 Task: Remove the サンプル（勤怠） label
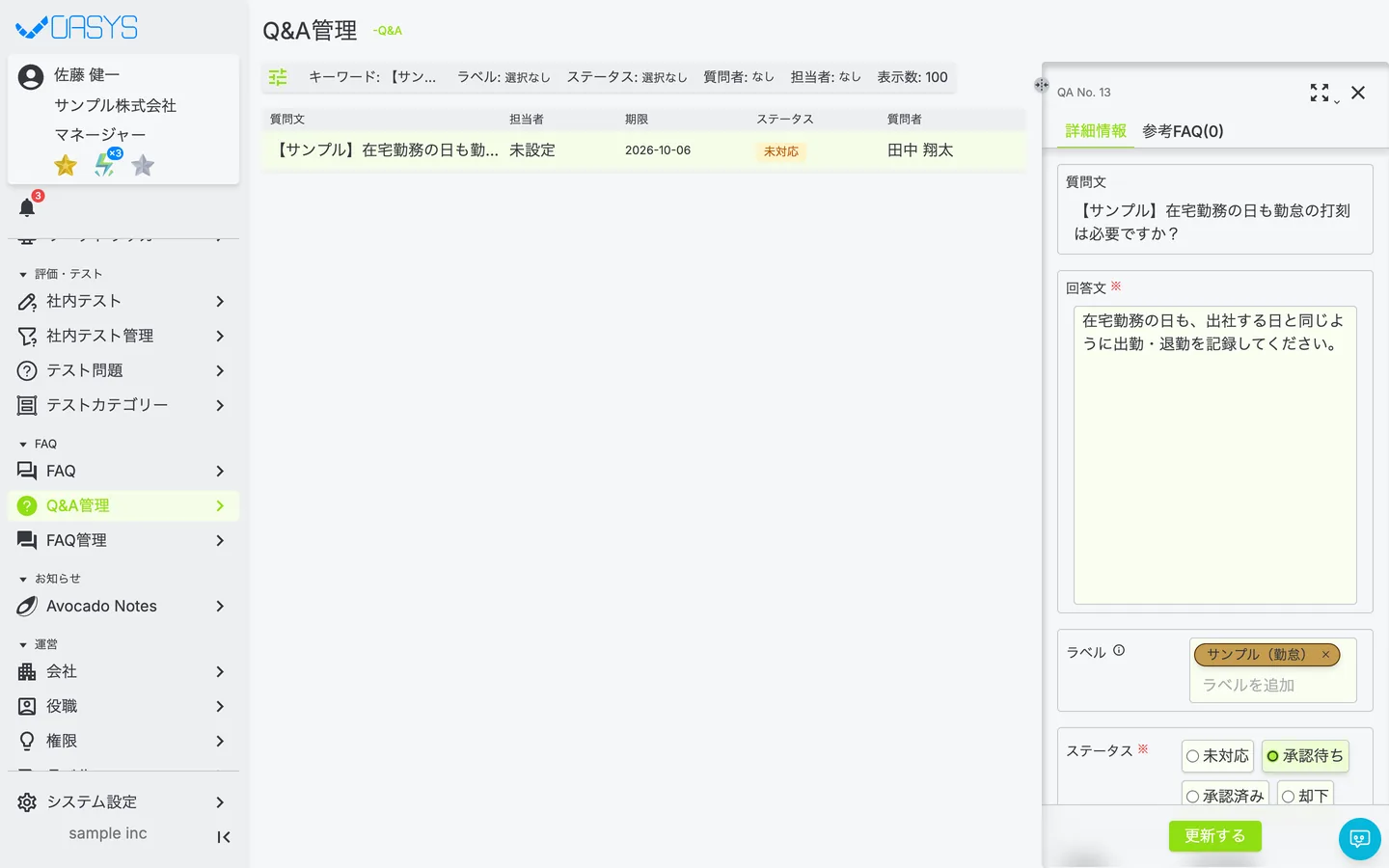(1325, 655)
